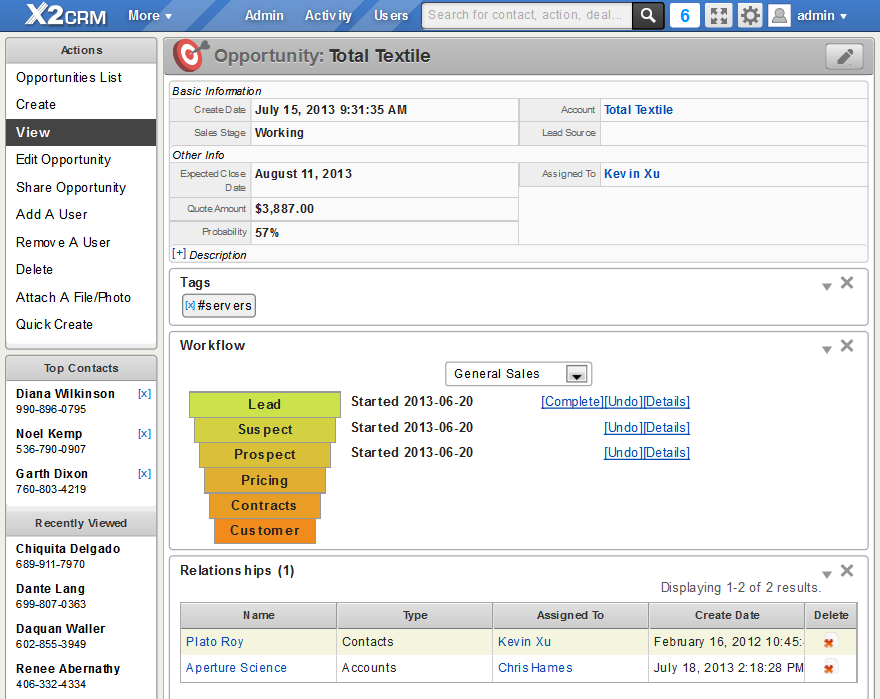
Task: Delete the Plato Roy relationship
Action: [x=829, y=642]
